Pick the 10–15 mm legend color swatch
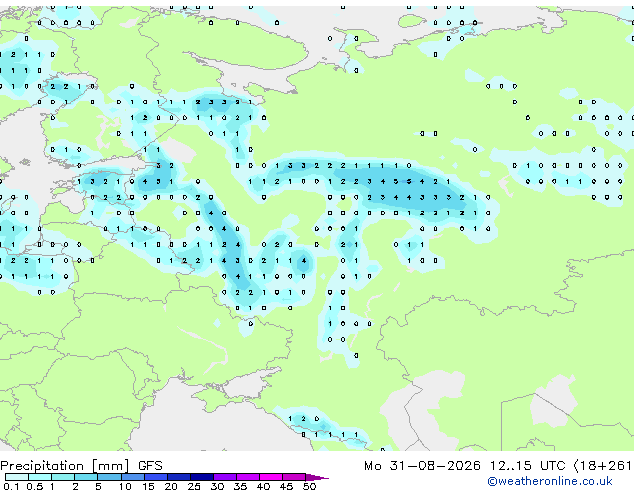634x490 pixels. click(133, 477)
